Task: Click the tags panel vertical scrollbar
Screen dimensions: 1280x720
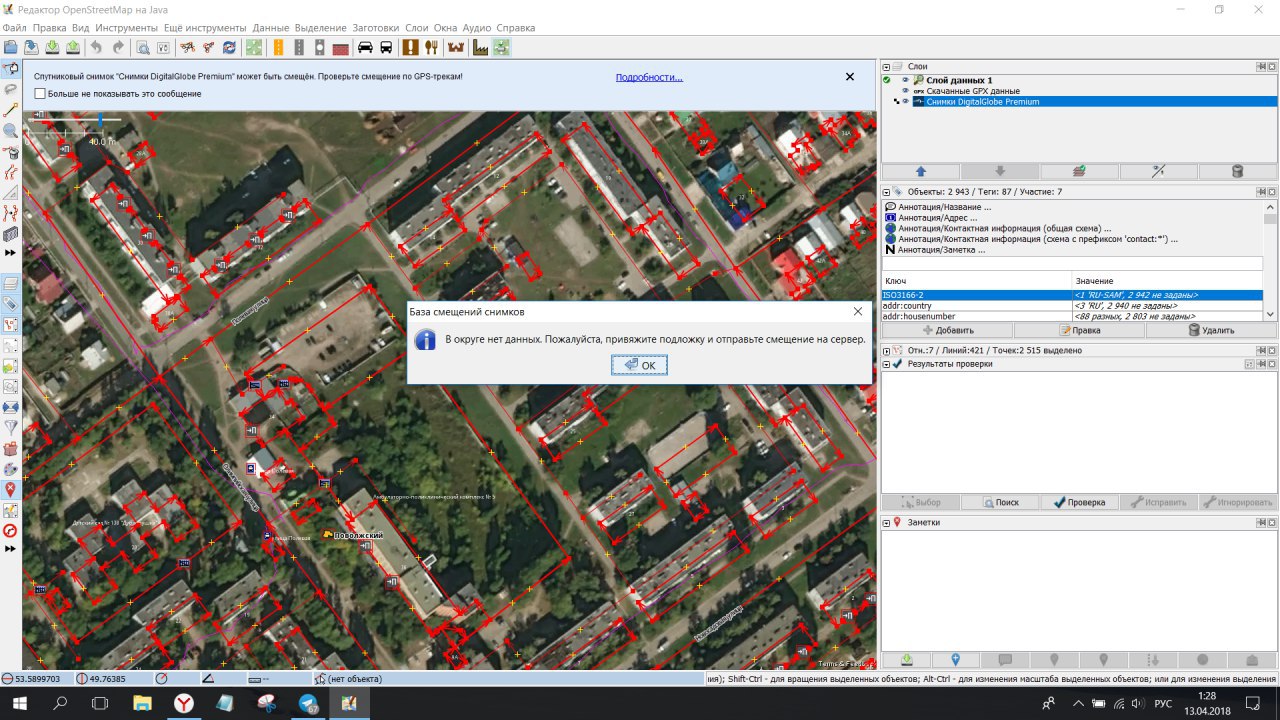Action: click(1271, 261)
